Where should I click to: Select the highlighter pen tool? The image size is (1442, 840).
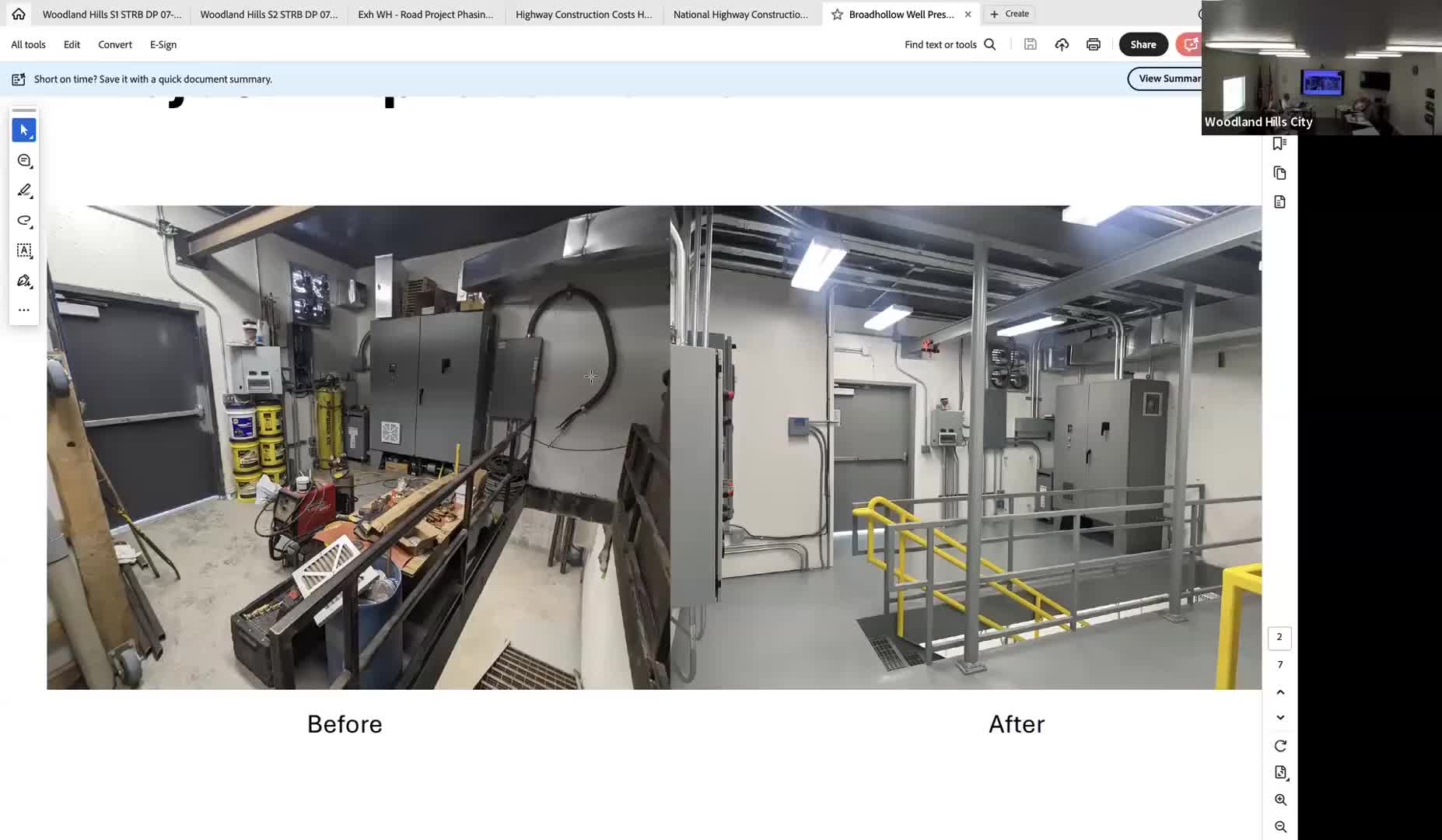24,191
